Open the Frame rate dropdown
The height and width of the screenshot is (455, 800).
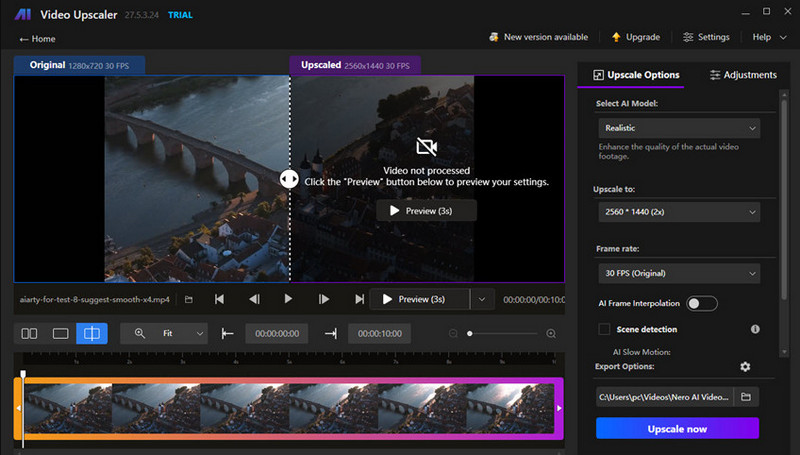(x=678, y=273)
